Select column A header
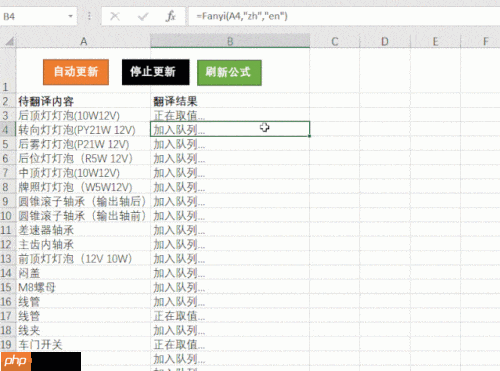 point(83,42)
